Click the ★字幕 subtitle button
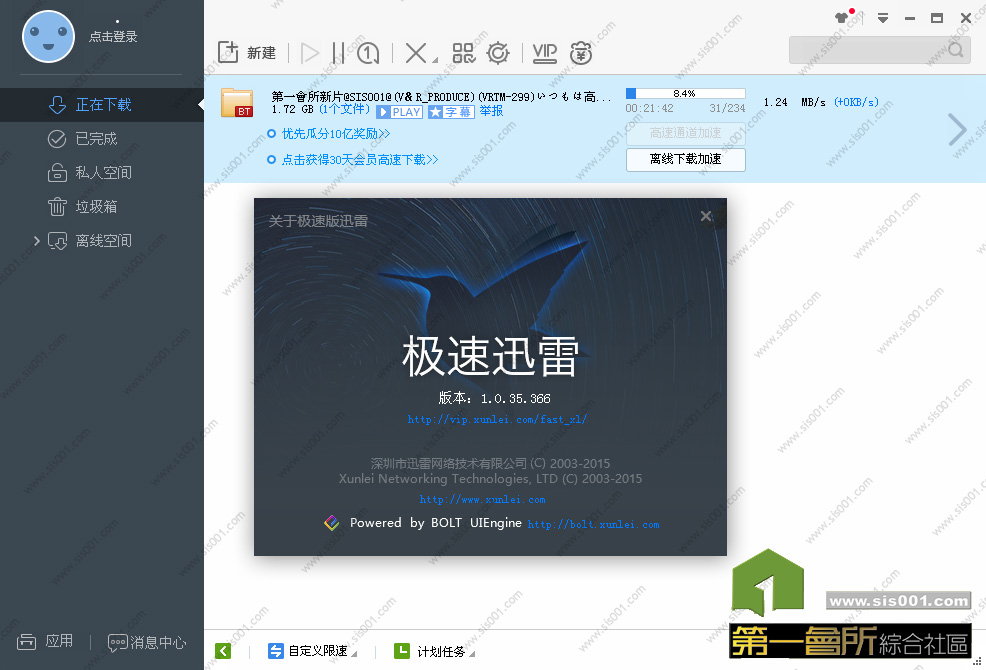Image resolution: width=986 pixels, height=670 pixels. pos(451,112)
